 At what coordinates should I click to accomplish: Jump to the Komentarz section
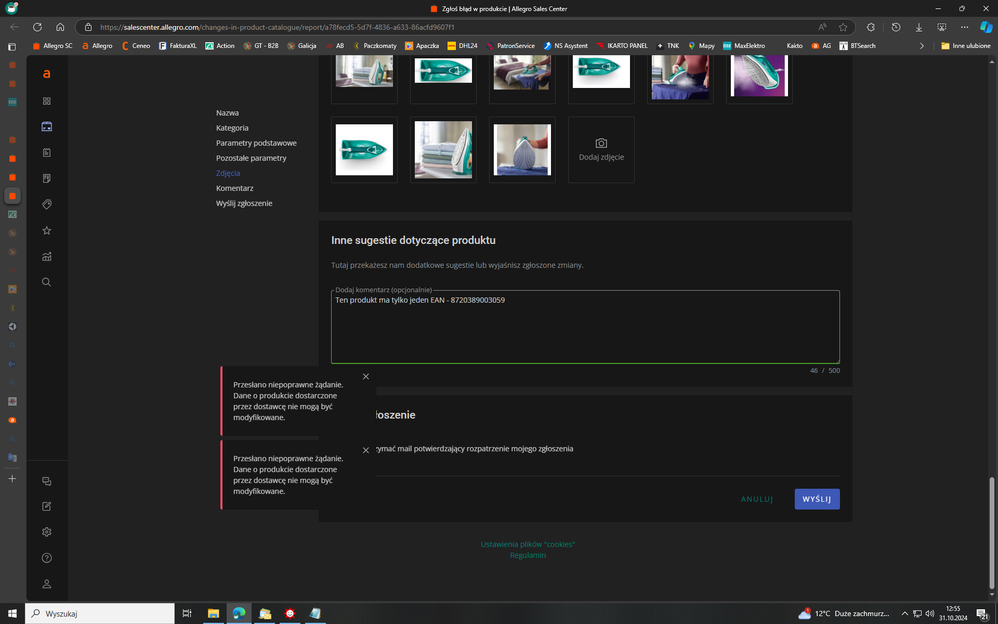click(234, 188)
